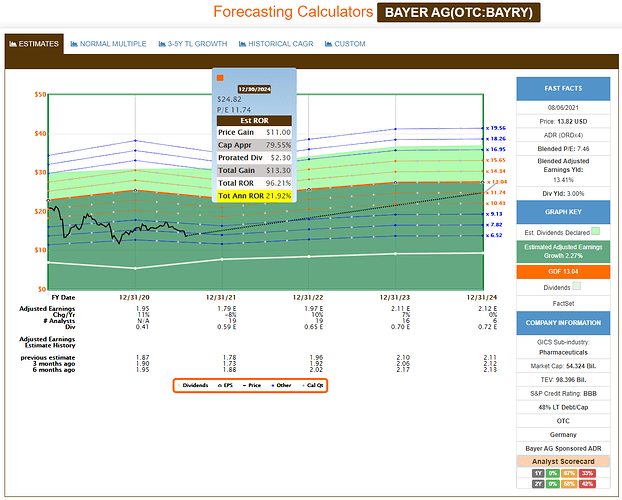
Task: Click the green 0% badge in 1Y row
Action: pyautogui.click(x=553, y=473)
